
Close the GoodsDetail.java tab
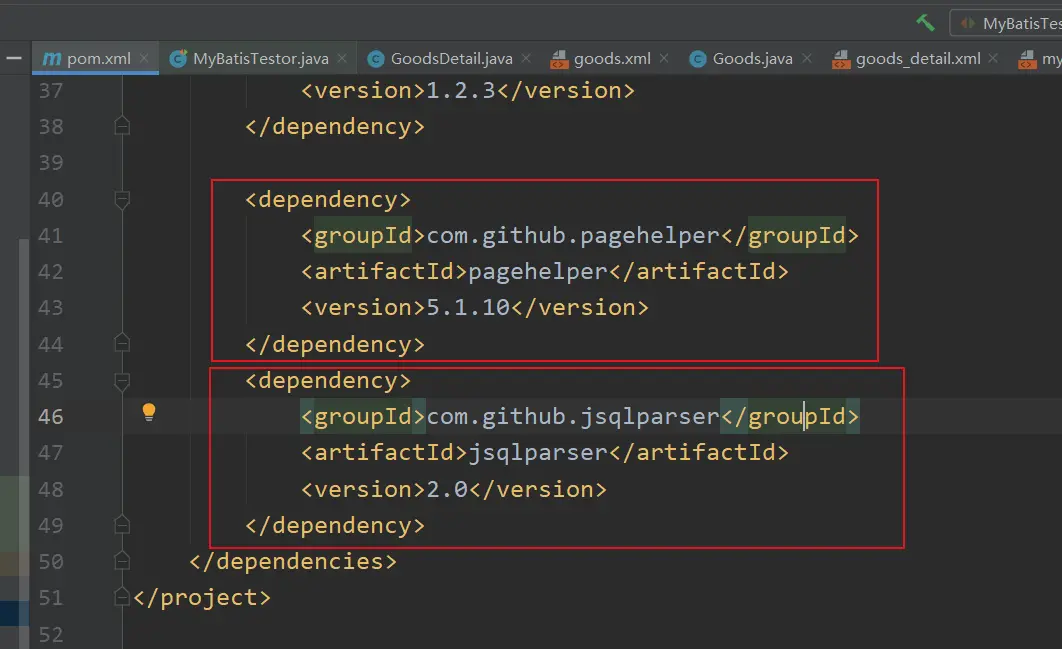point(526,59)
